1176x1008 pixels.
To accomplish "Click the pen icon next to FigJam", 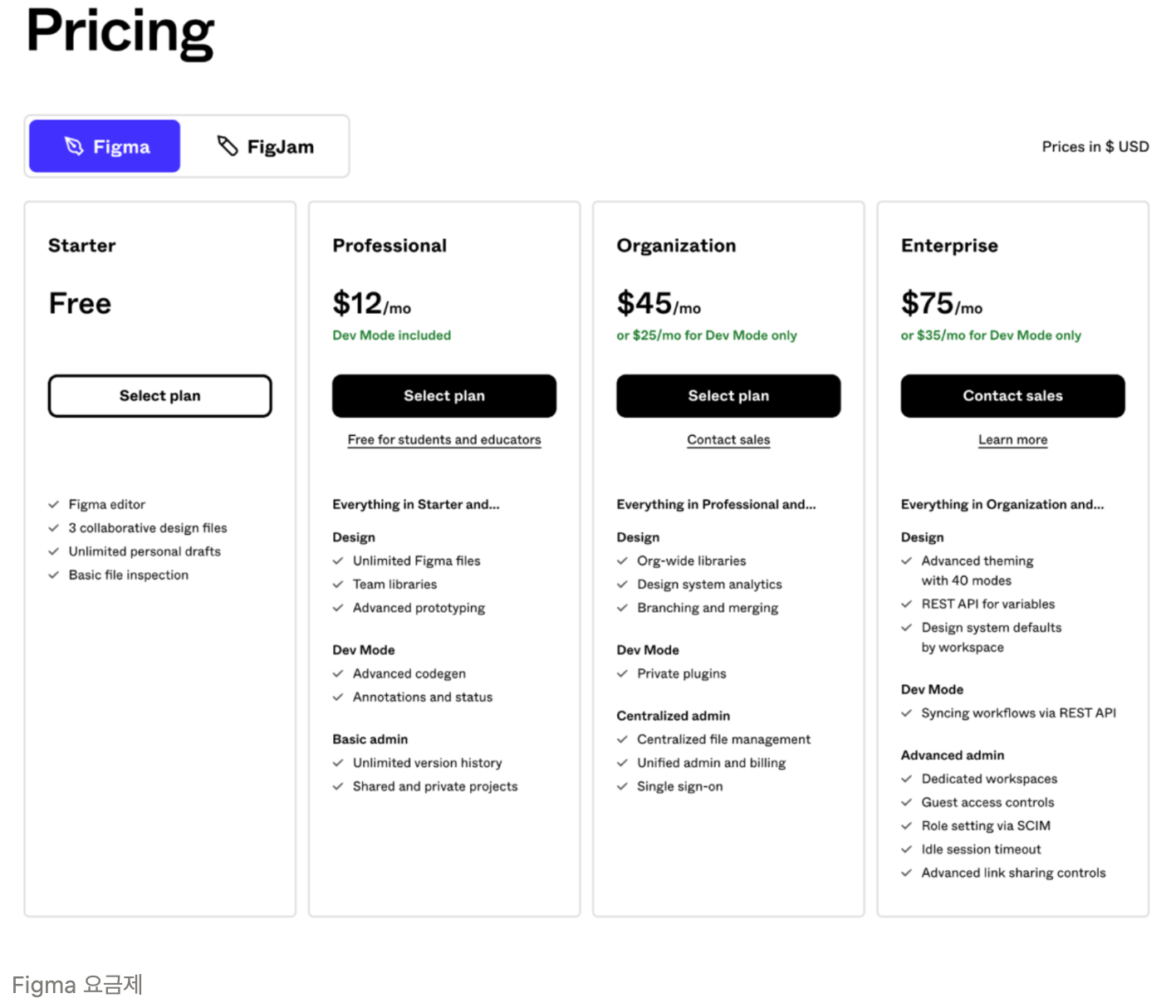I will point(227,145).
